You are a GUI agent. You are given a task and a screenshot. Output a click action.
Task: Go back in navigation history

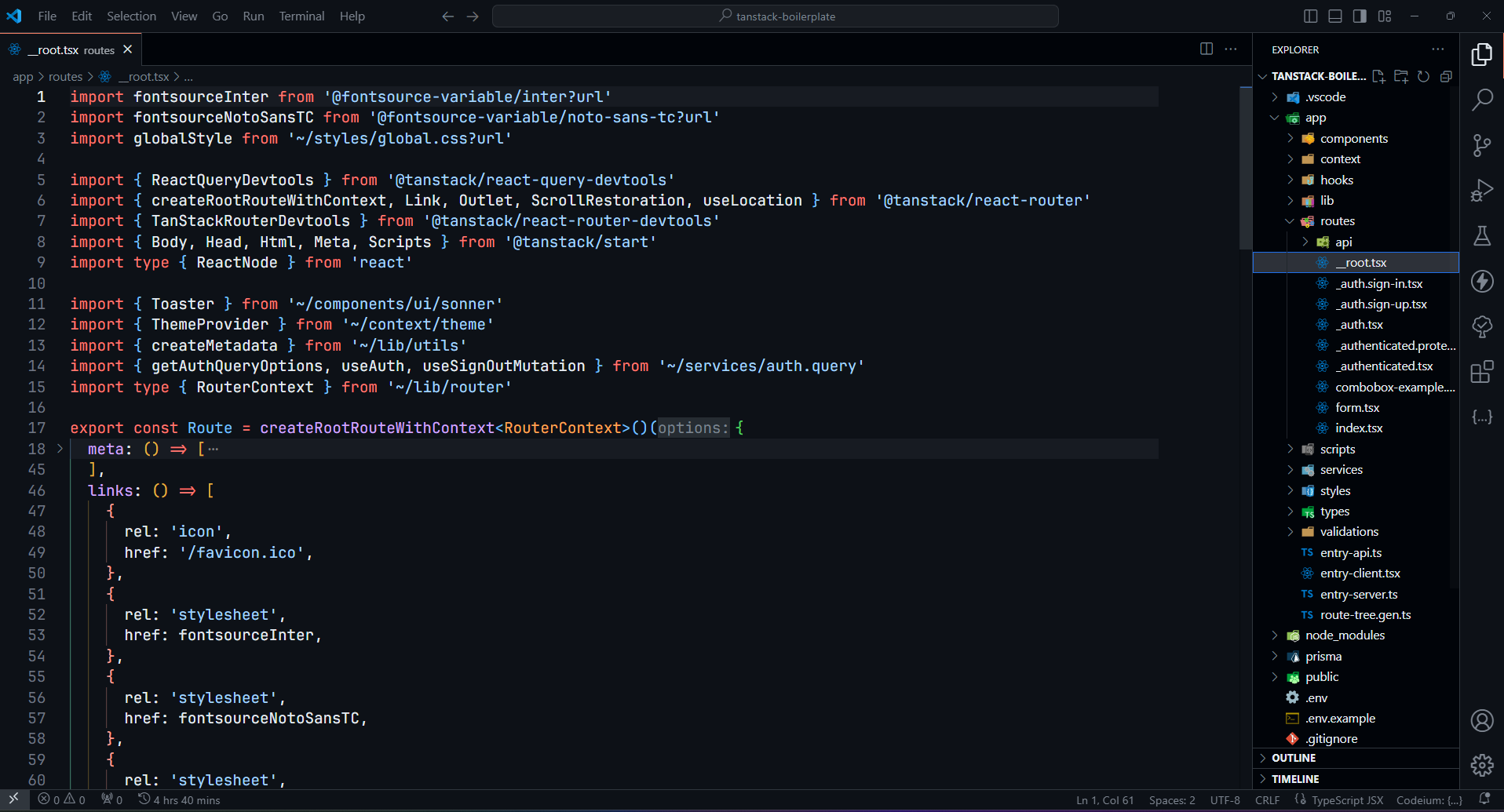[447, 16]
